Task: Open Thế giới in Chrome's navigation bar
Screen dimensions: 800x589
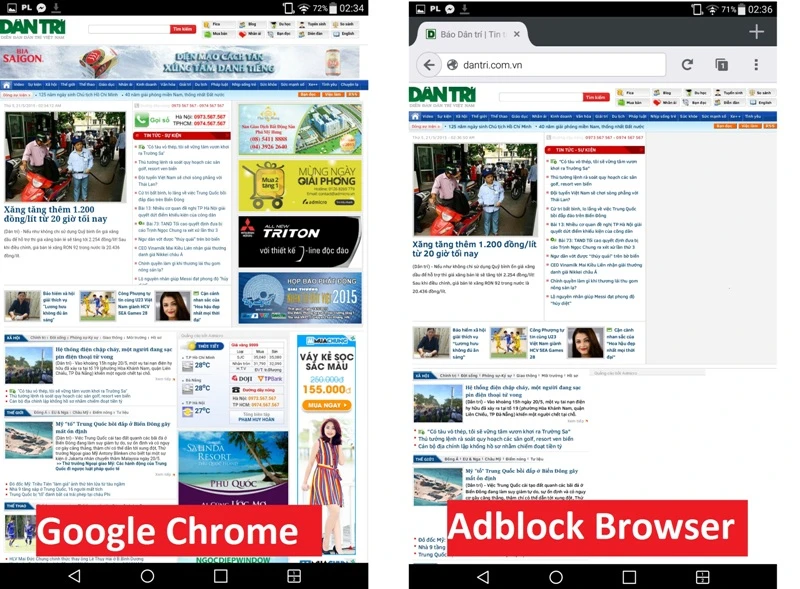Action: pos(67,85)
